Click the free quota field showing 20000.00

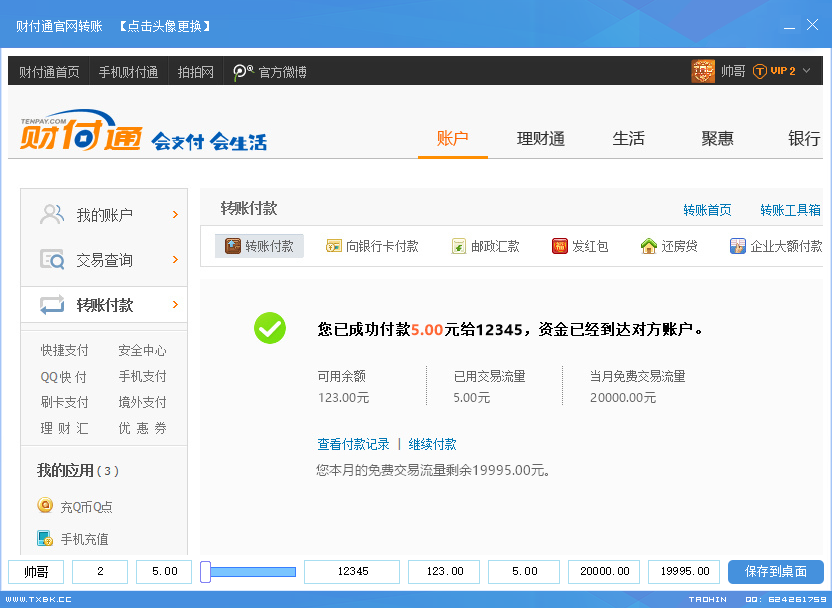[x=604, y=572]
